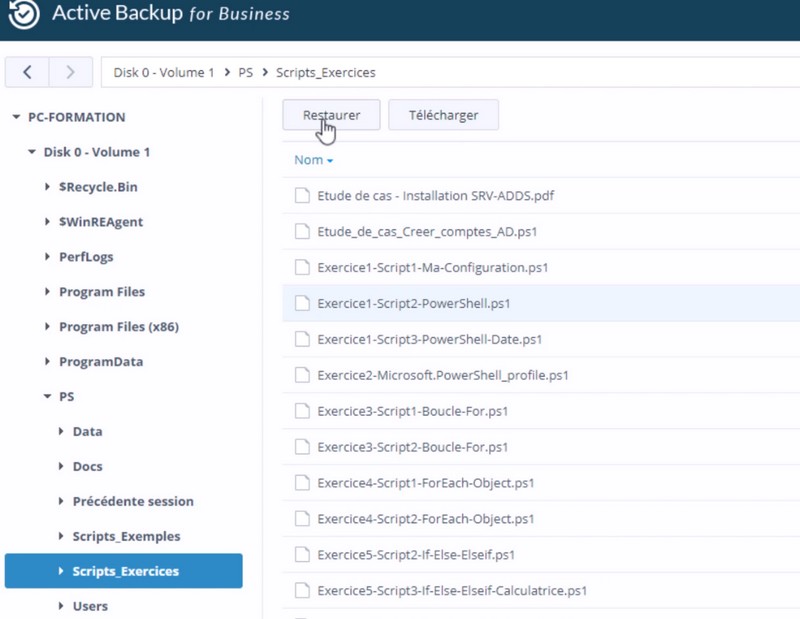This screenshot has width=800, height=619.
Task: Select Exercice3-Script2-Boucle-For.ps1 file row
Action: point(412,447)
